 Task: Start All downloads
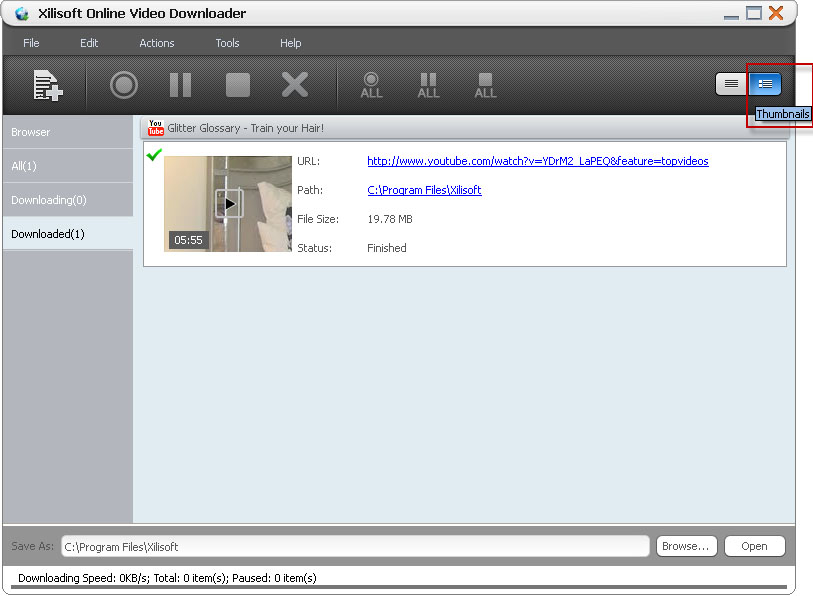(371, 85)
